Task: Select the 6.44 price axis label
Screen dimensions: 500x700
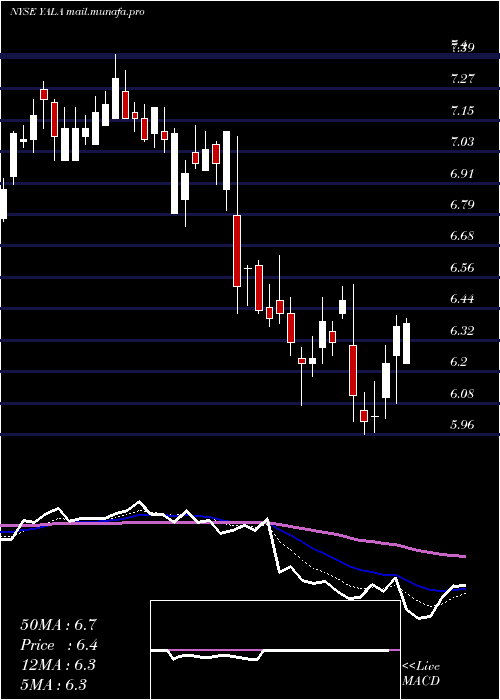Action: (x=462, y=299)
